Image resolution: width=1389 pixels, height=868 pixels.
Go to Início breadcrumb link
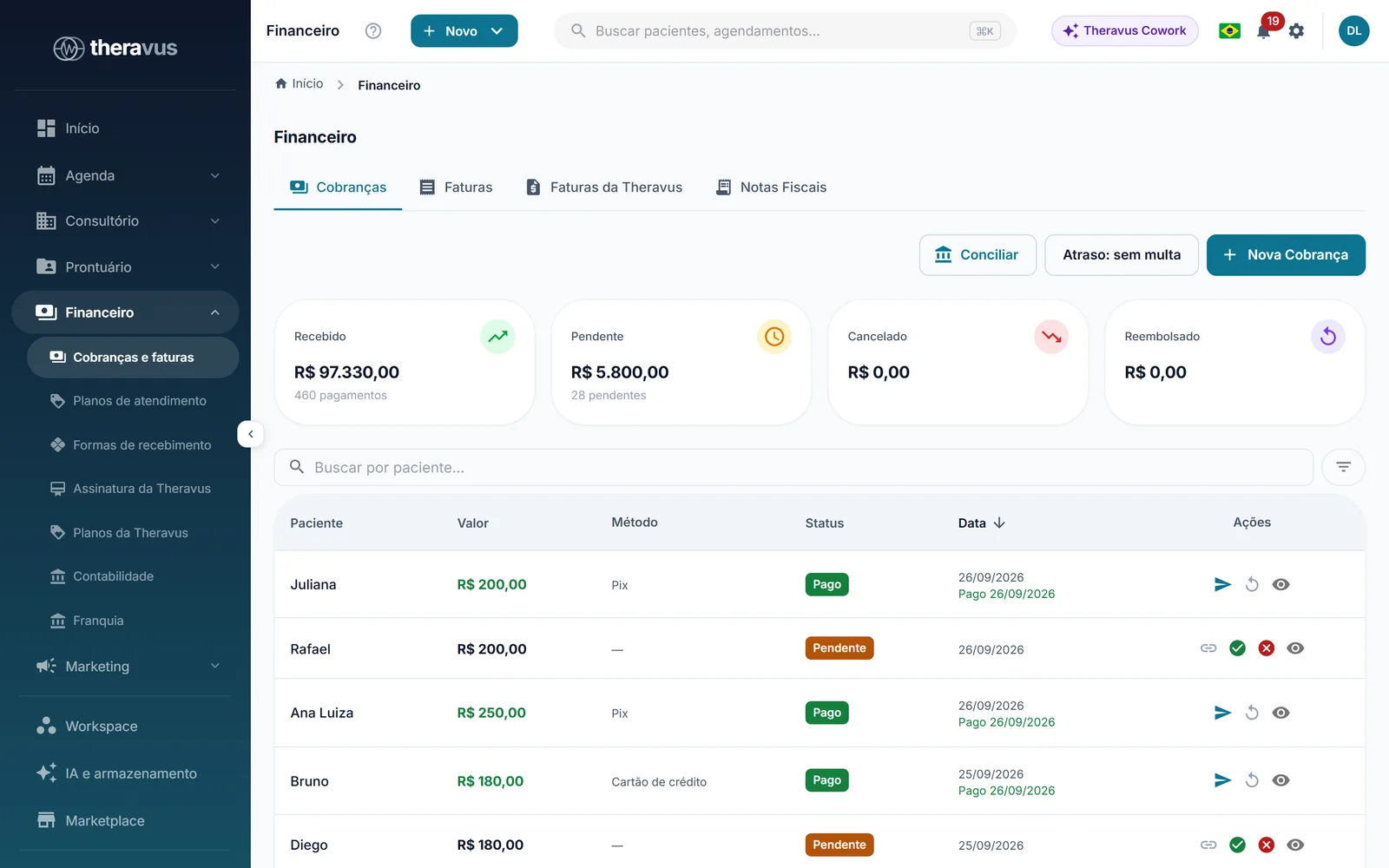[300, 83]
